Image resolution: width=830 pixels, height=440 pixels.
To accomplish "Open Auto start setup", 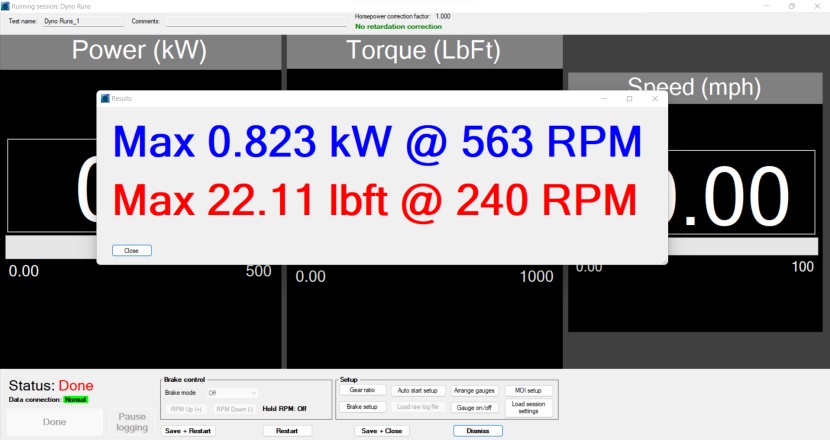I will tap(418, 390).
